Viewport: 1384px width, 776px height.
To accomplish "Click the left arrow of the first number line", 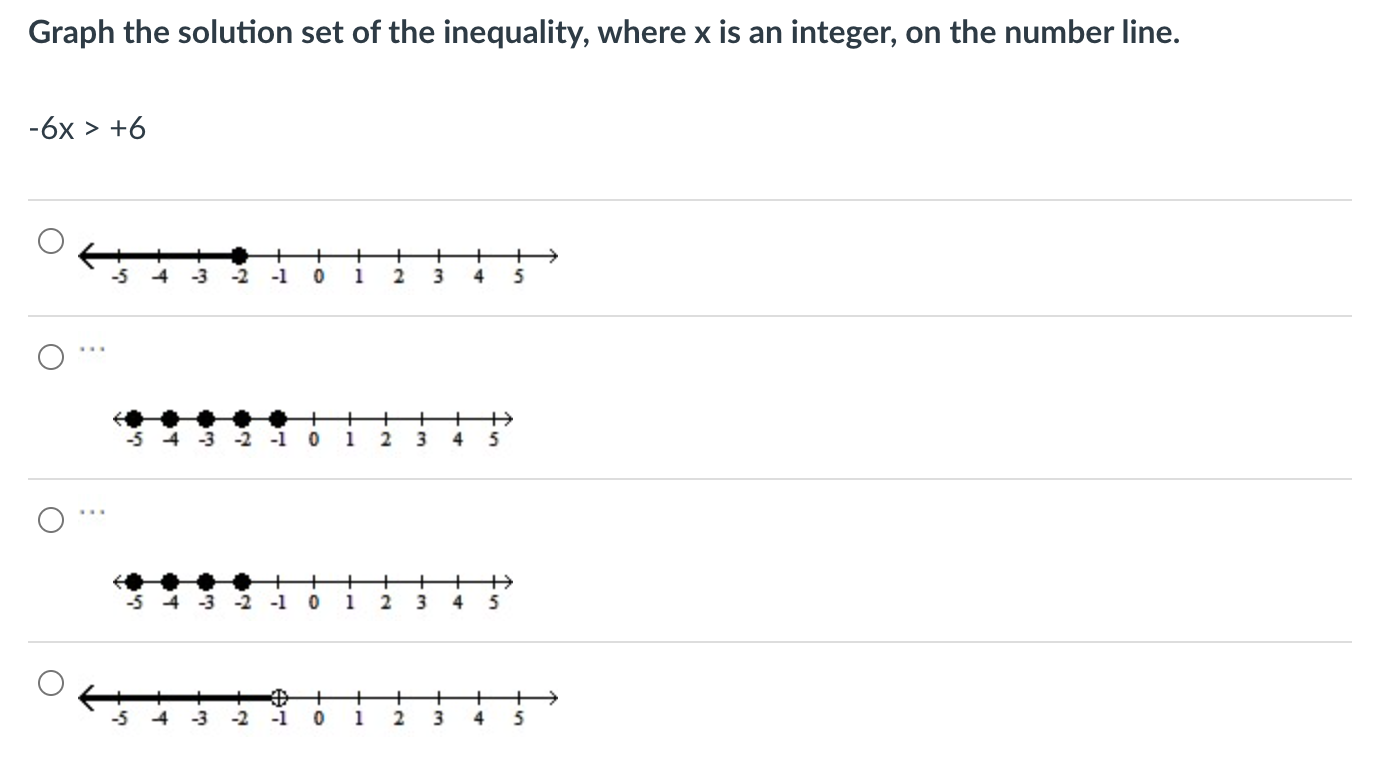I will point(87,255).
